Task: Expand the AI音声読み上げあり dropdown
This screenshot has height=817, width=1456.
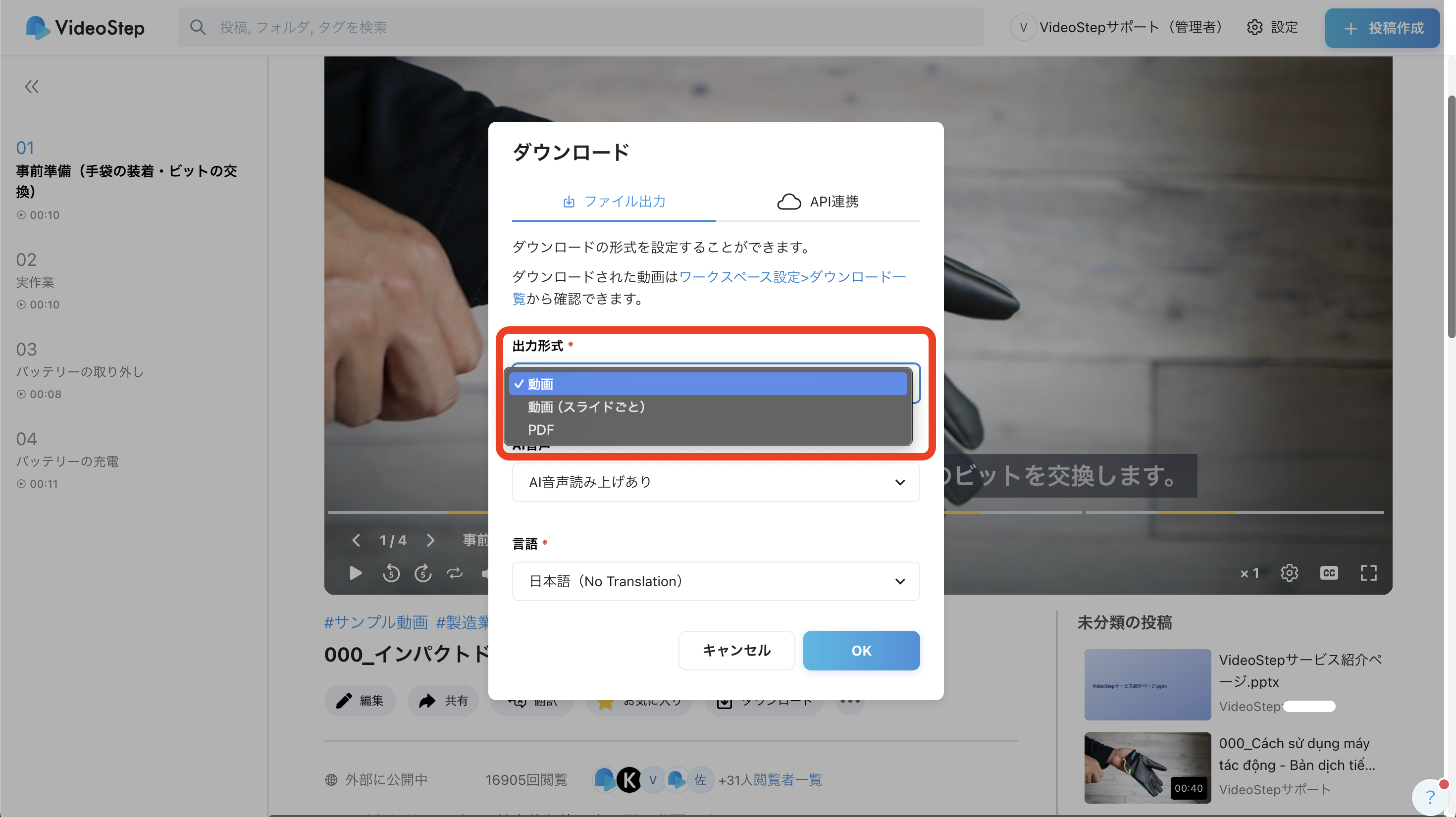Action: click(x=715, y=482)
